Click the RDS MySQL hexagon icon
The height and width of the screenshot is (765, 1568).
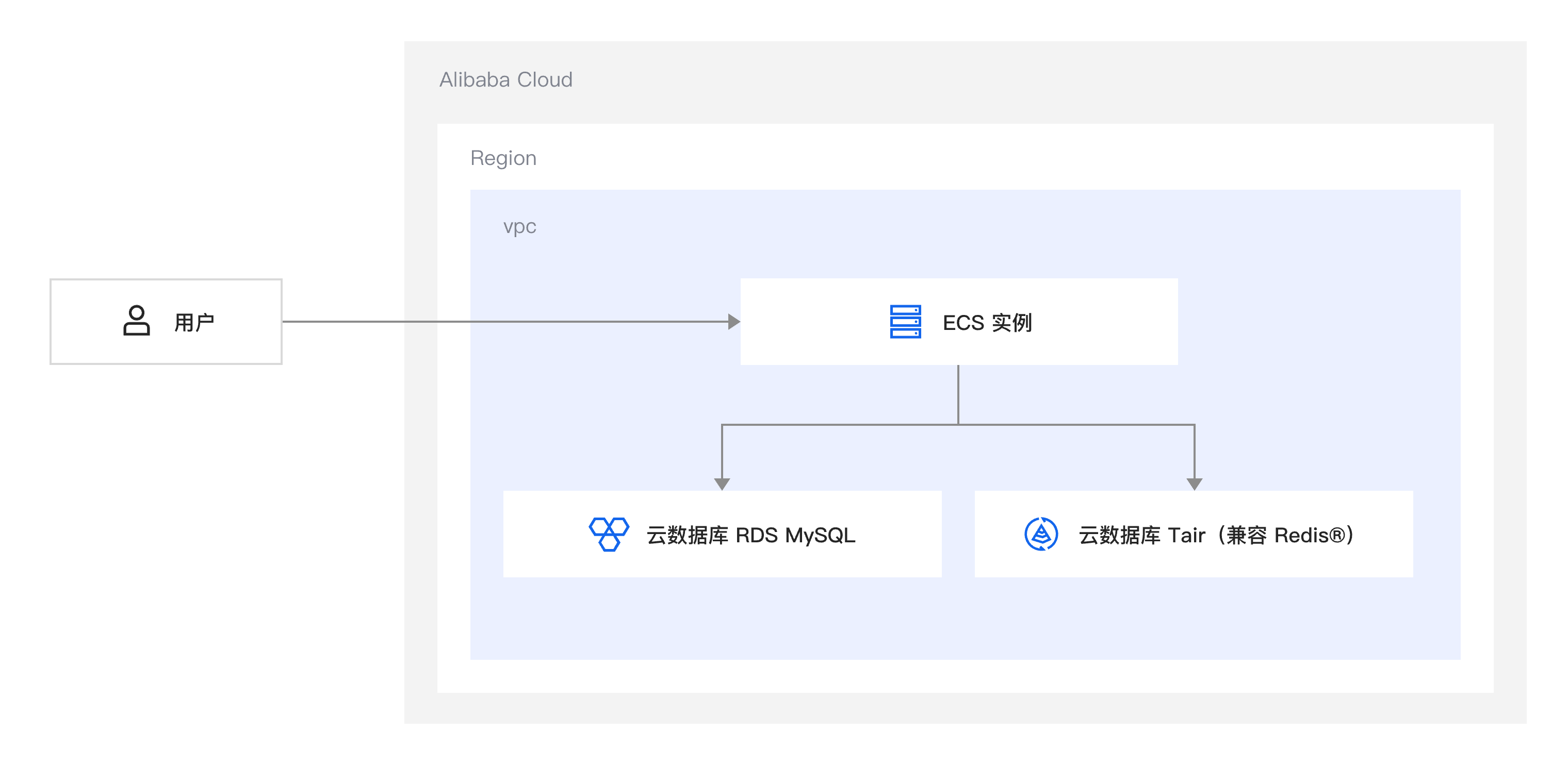[x=609, y=534]
